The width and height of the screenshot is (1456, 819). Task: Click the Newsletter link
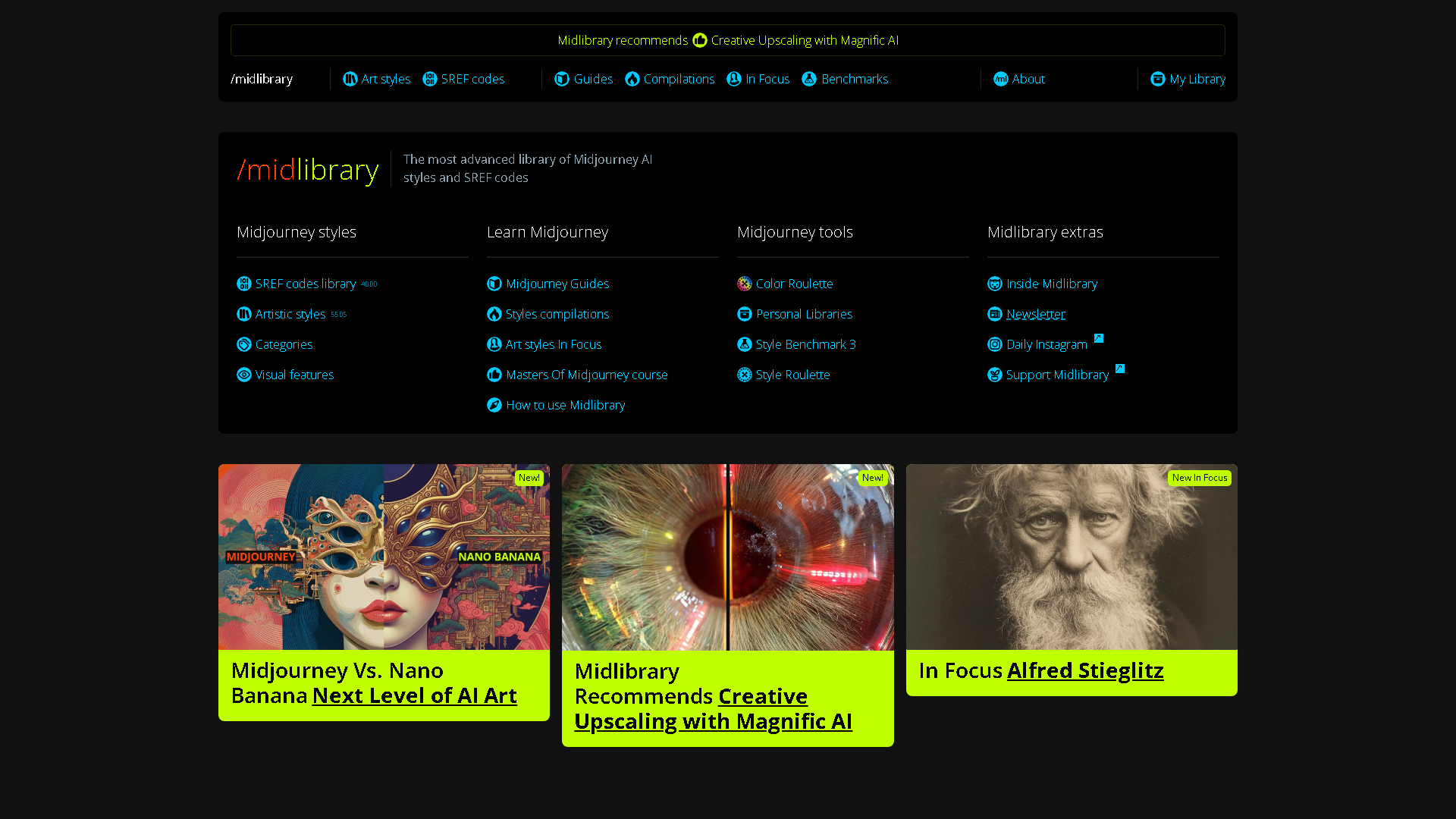pos(1036,314)
